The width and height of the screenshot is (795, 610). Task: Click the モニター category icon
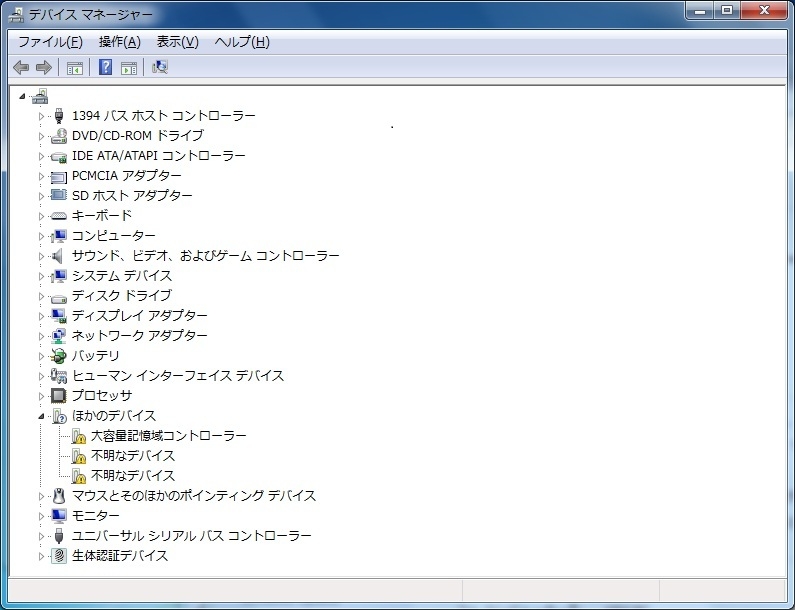(x=59, y=515)
